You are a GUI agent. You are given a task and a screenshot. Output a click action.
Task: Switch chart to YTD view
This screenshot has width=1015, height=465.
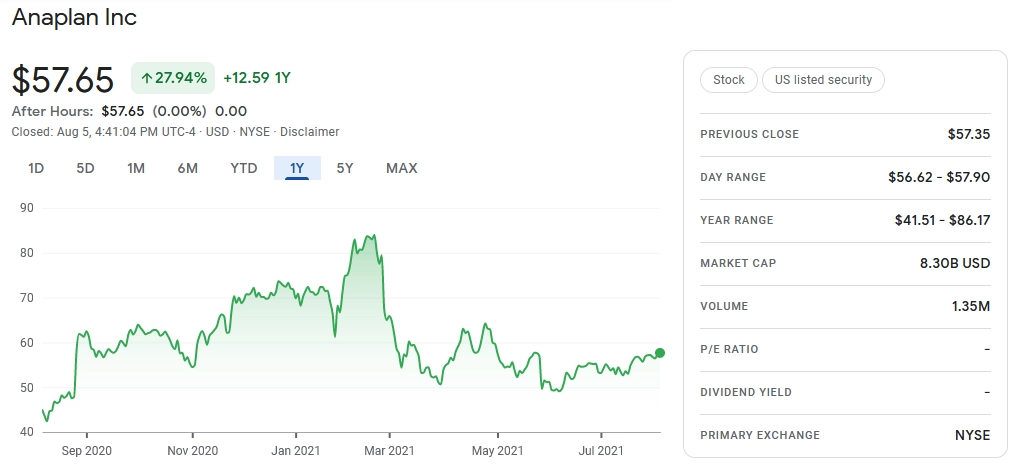pos(244,168)
